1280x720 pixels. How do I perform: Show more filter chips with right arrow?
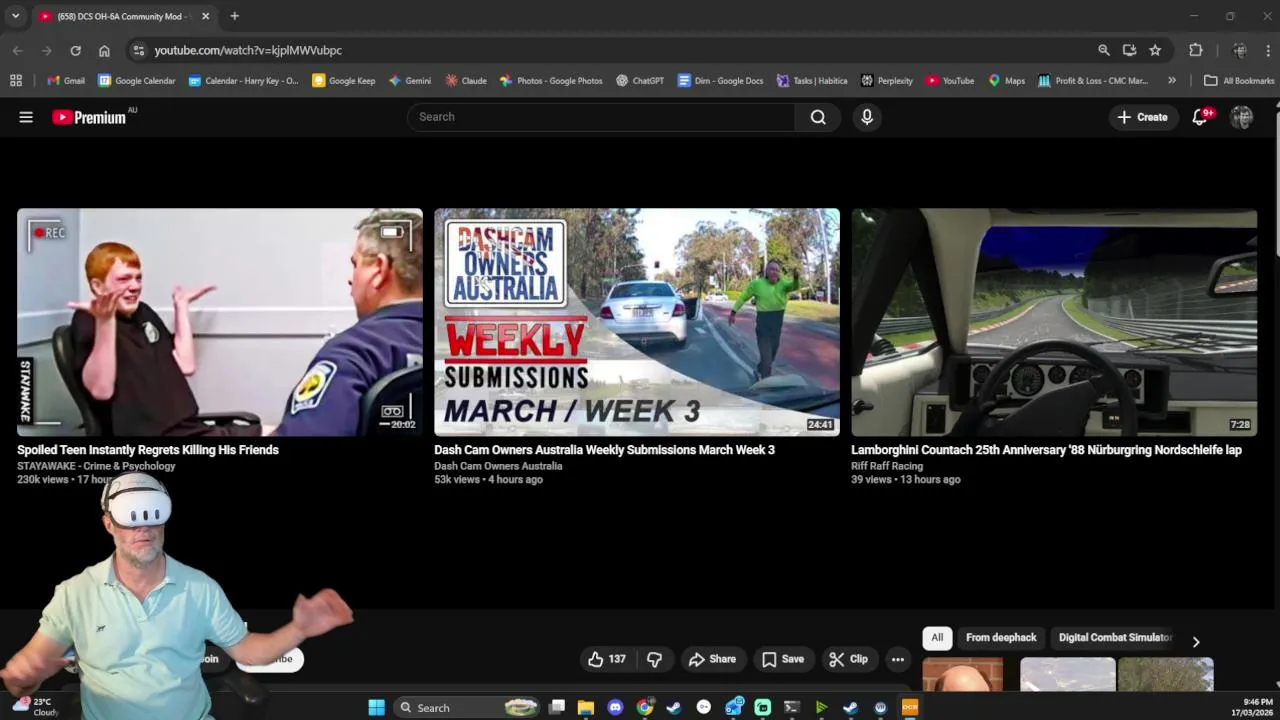(1195, 642)
